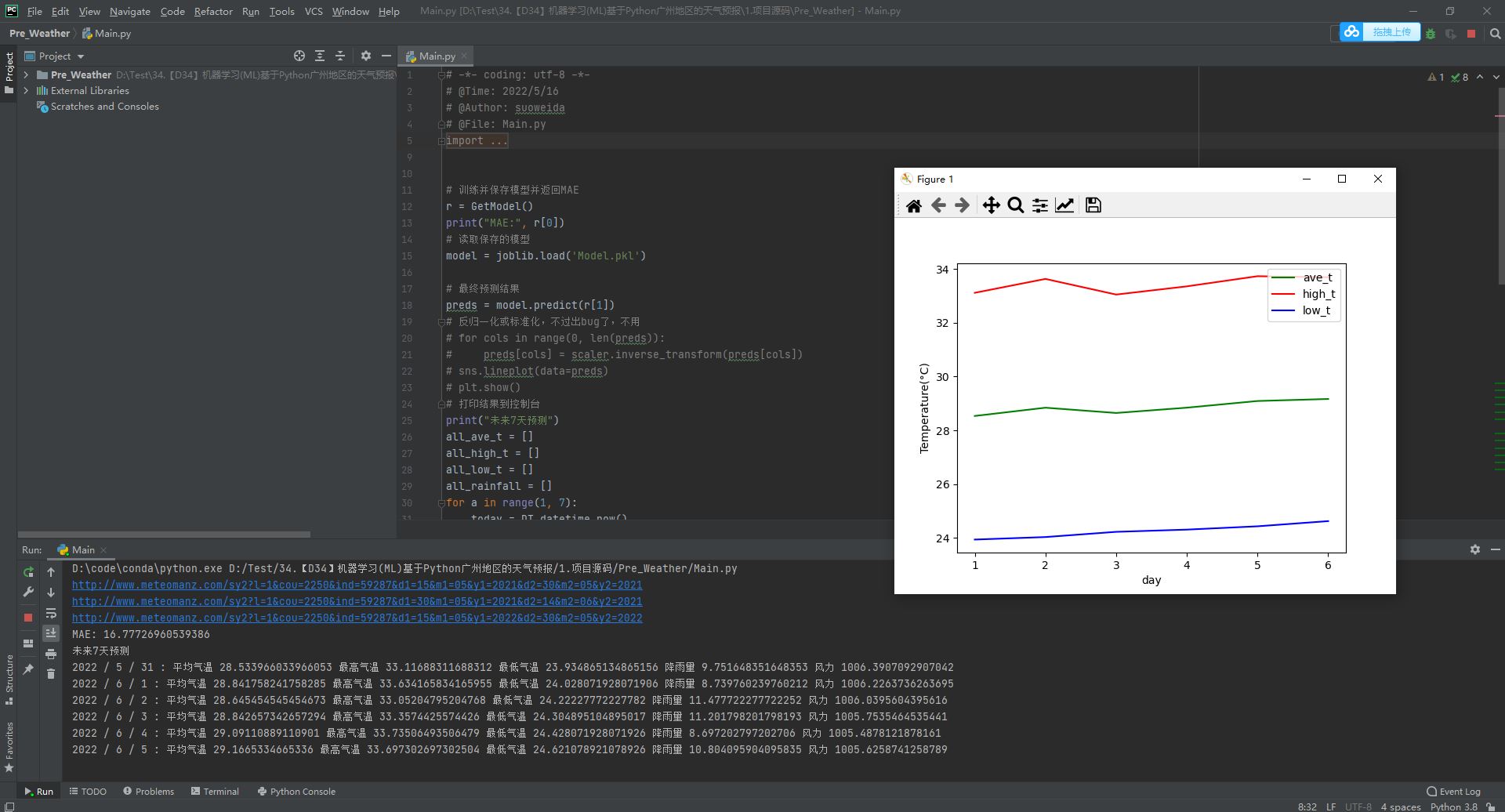Viewport: 1505px width, 812px height.
Task: Stop the running process with red square
Action: point(28,618)
